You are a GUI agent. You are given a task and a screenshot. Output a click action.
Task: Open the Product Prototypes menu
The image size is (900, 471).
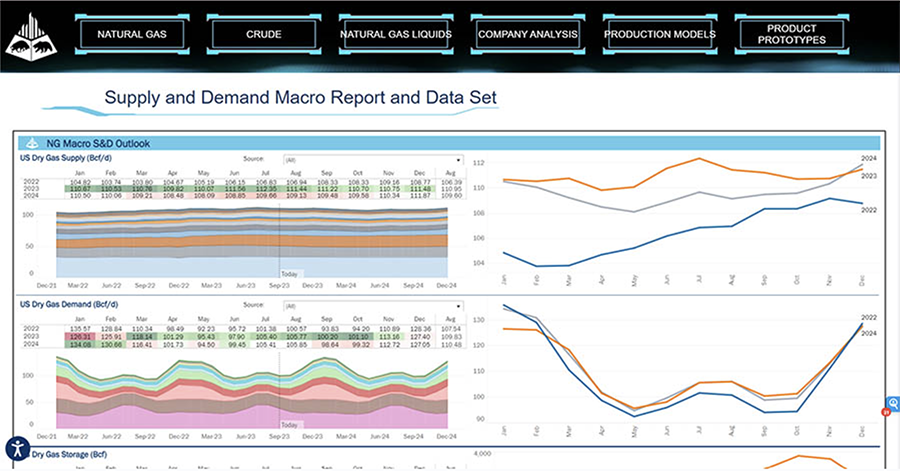click(792, 34)
